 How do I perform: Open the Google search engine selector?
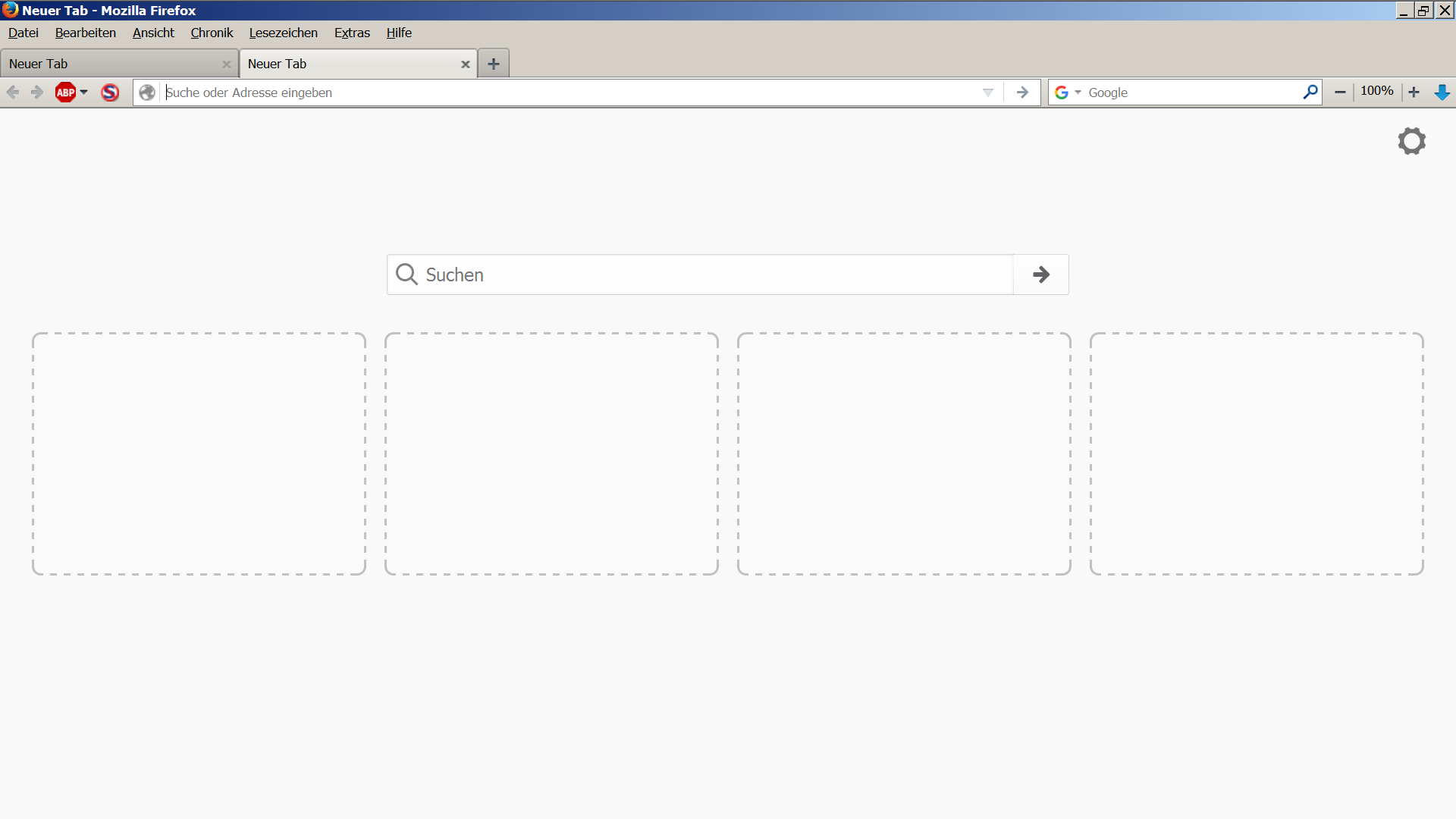click(x=1067, y=93)
